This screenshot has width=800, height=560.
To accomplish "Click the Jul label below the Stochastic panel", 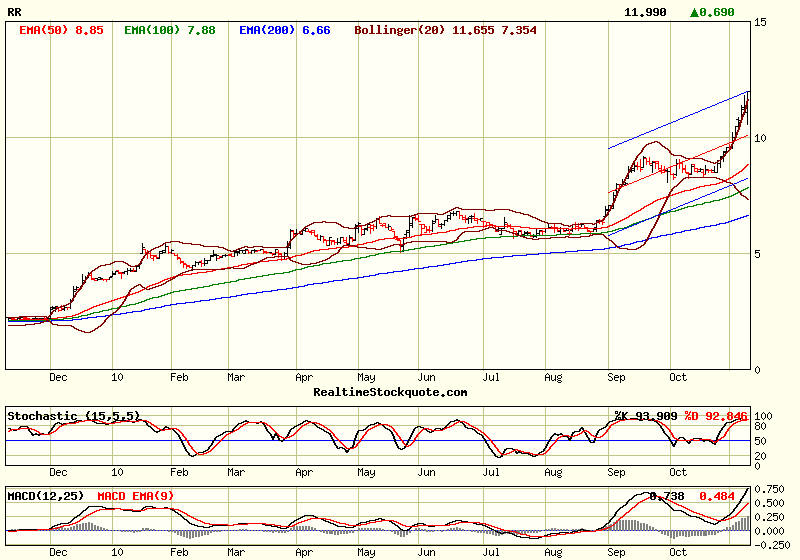I will 491,470.
